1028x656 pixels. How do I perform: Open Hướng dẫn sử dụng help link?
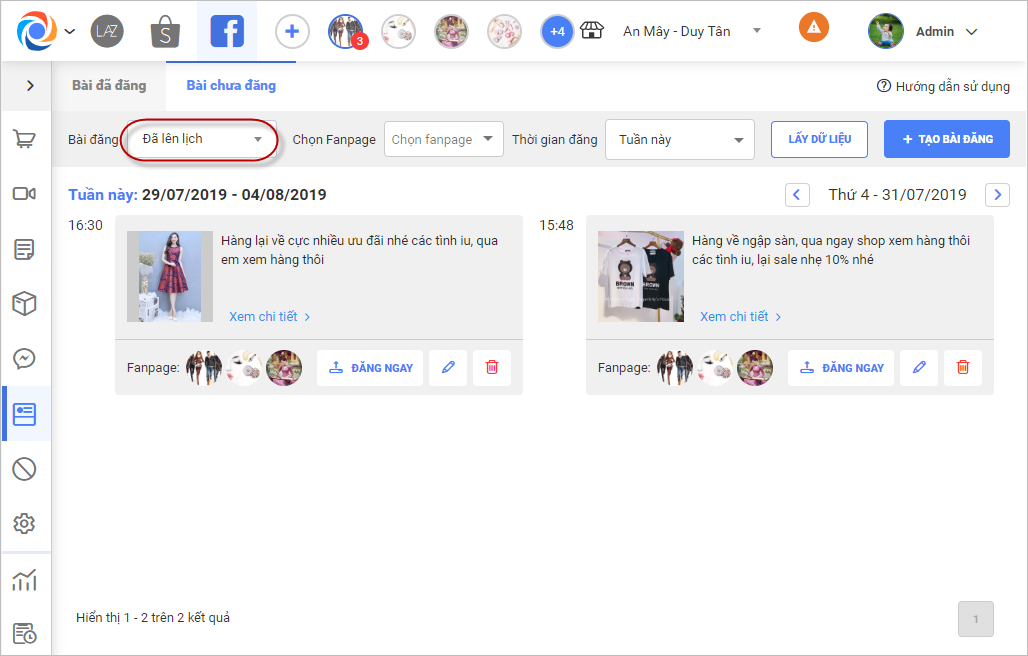(943, 86)
